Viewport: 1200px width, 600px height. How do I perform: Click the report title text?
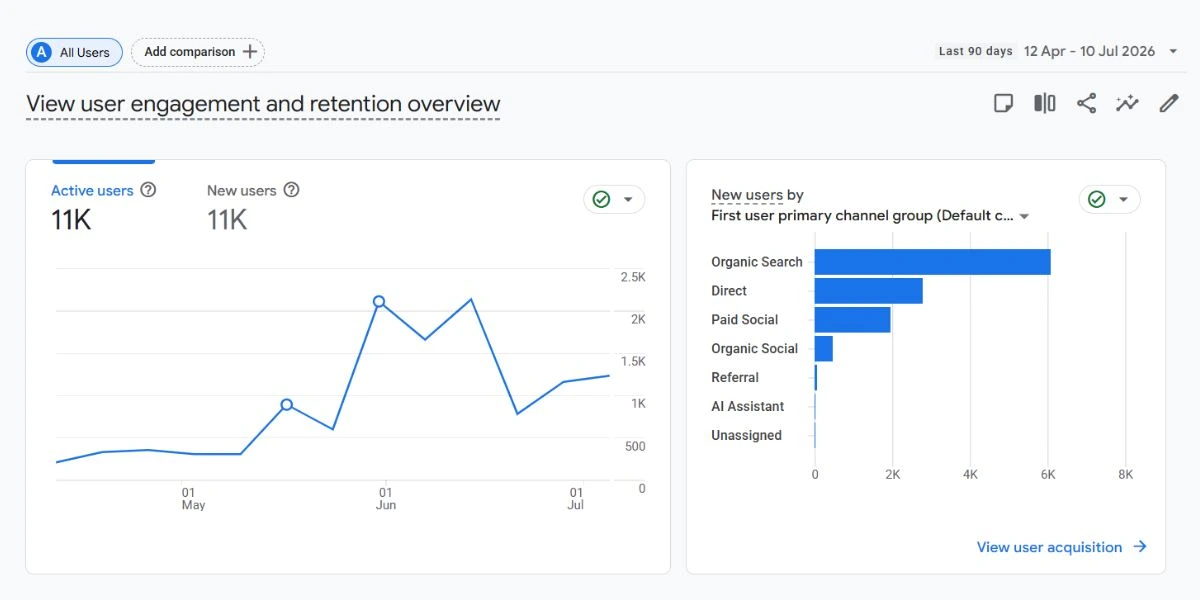click(263, 104)
